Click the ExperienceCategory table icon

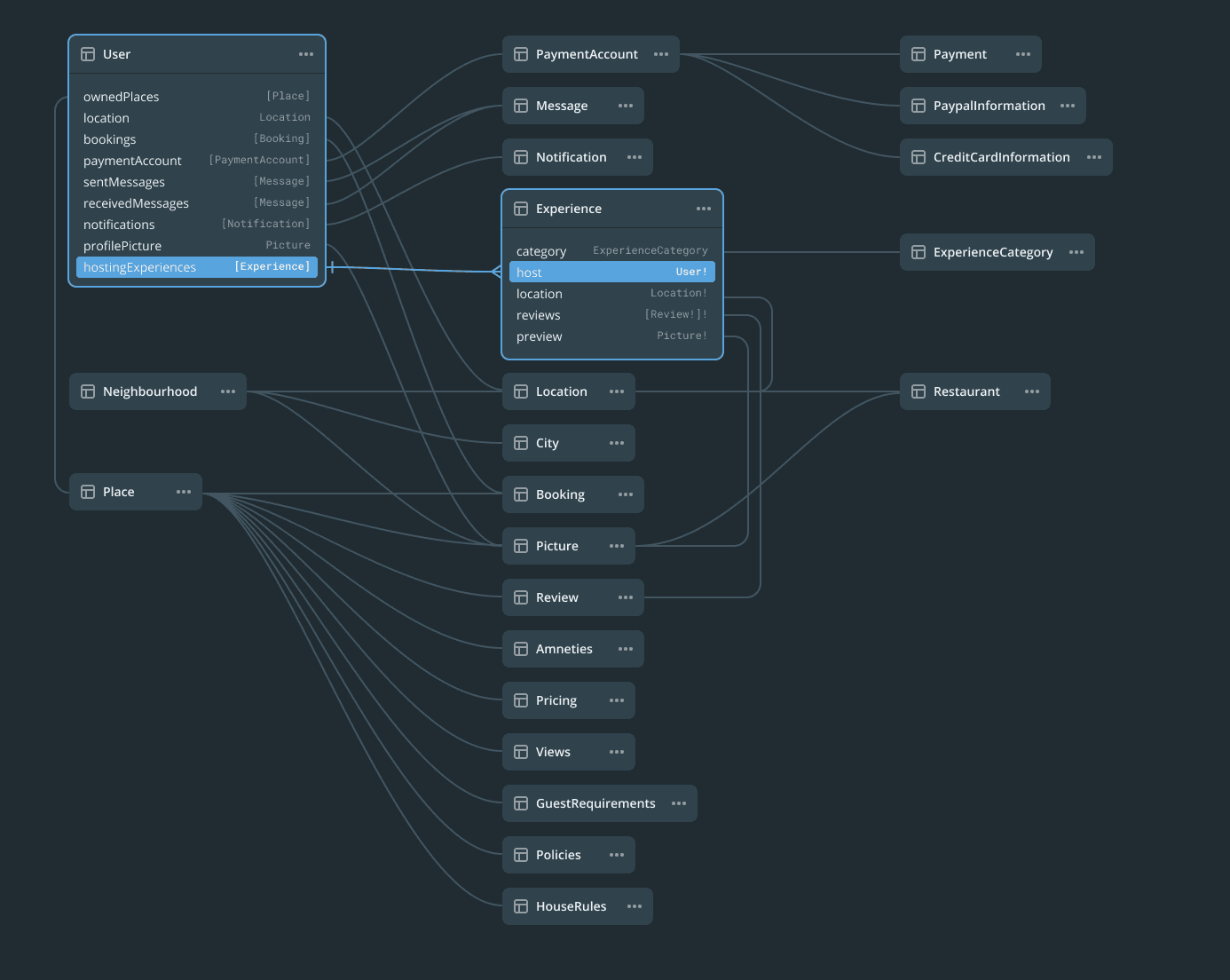919,252
